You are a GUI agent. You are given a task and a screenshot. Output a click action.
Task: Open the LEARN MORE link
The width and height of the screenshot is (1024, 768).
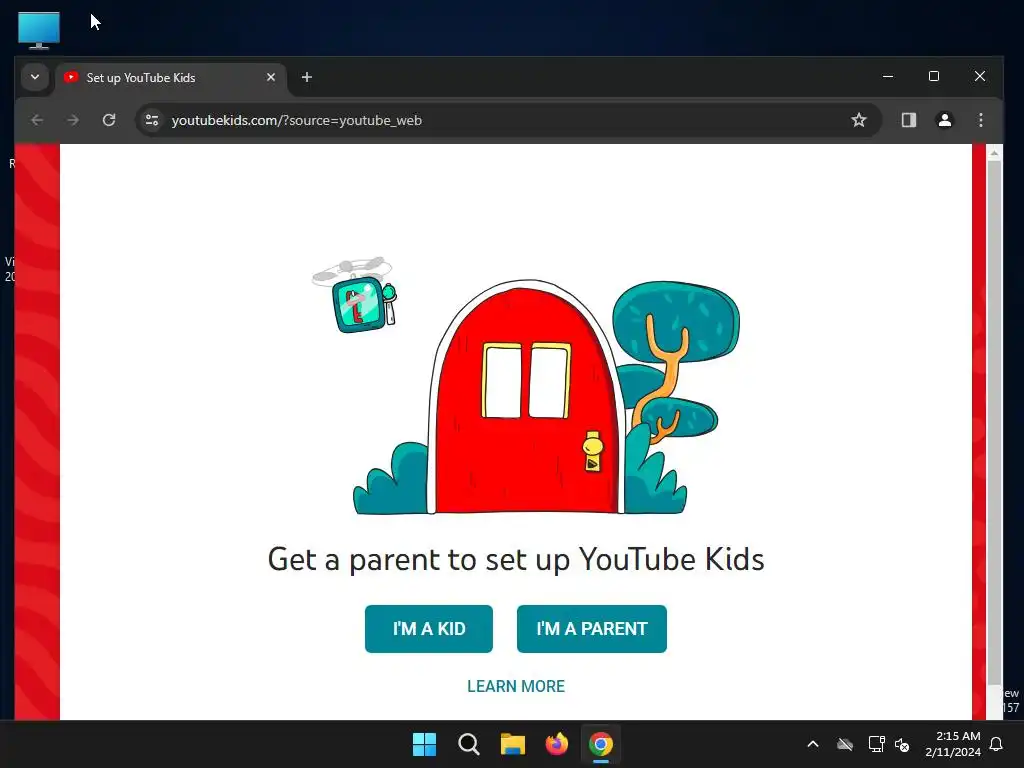tap(516, 686)
